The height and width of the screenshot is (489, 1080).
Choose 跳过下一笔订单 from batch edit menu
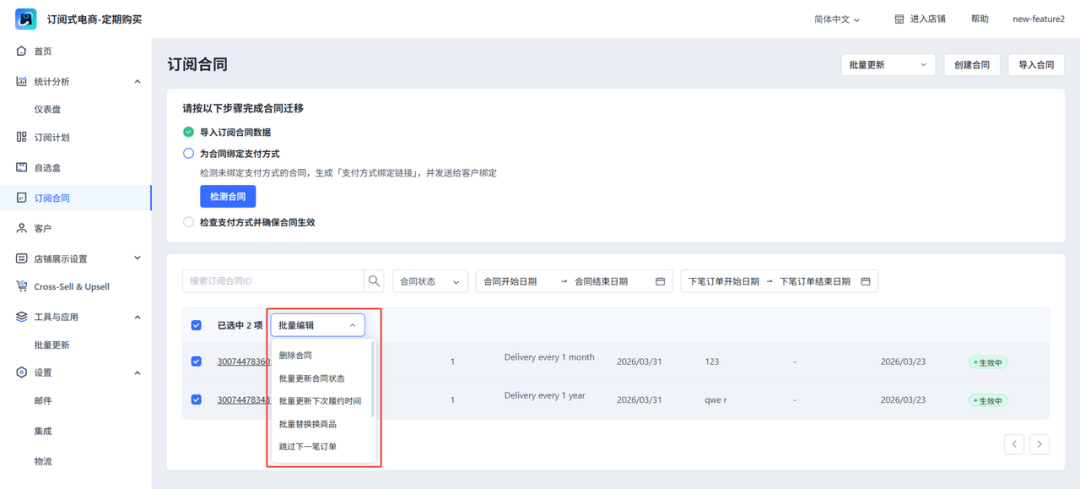pyautogui.click(x=307, y=446)
